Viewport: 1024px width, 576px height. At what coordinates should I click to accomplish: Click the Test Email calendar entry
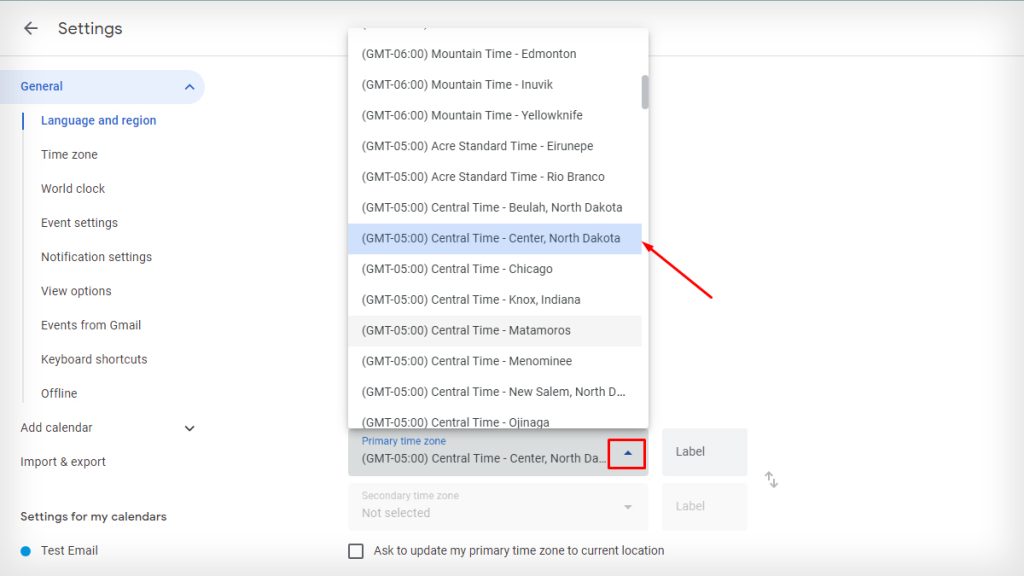coord(70,550)
